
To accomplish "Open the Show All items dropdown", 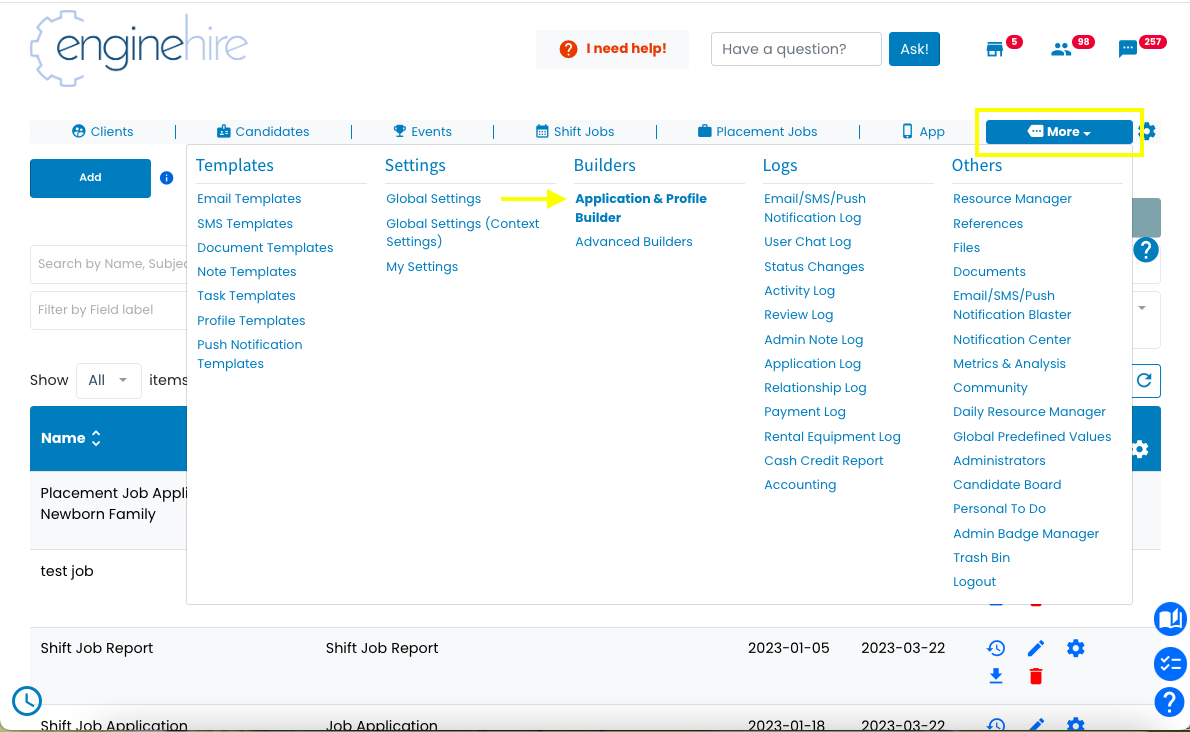I will pos(109,380).
